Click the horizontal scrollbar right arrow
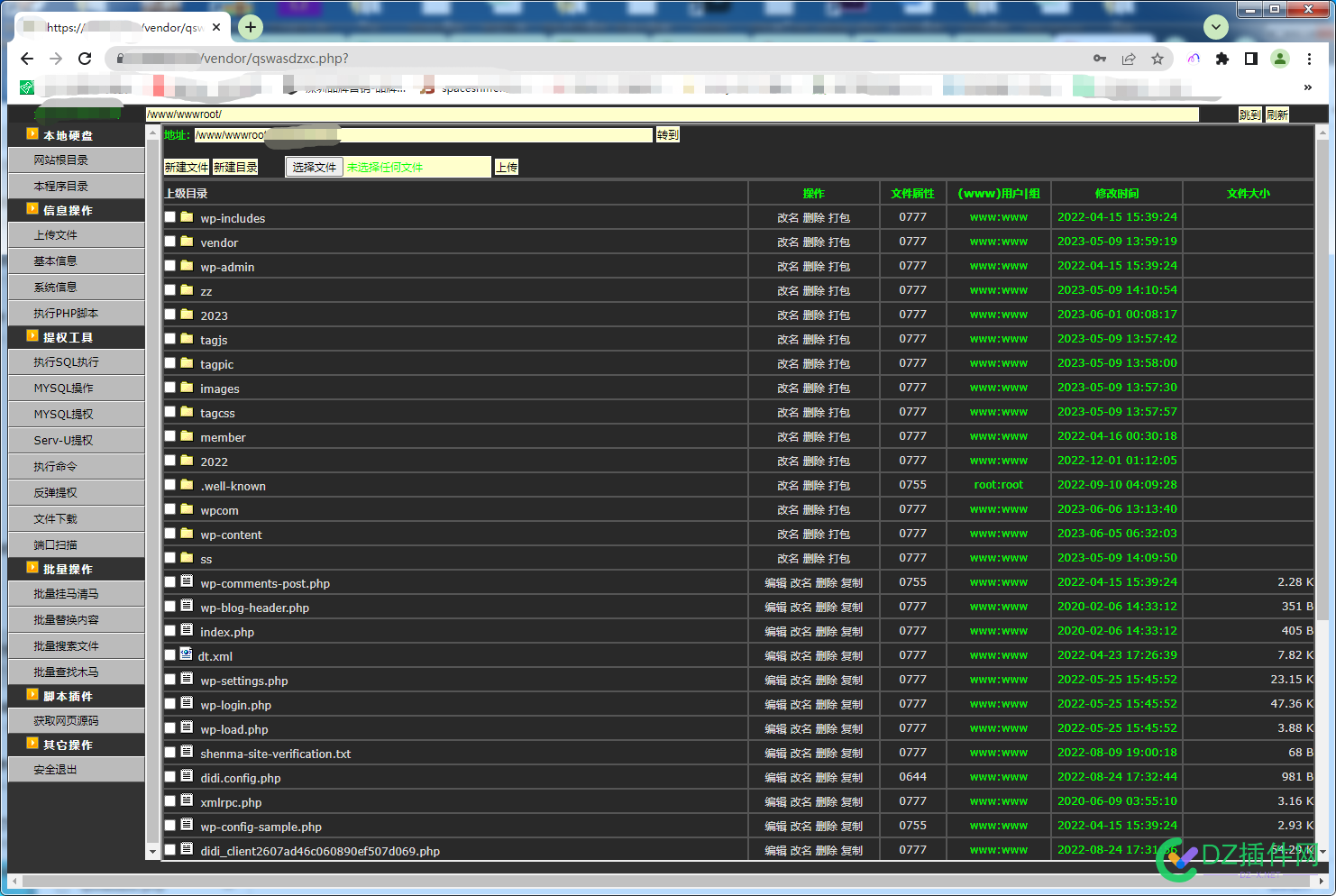This screenshot has width=1336, height=896. point(1322,881)
